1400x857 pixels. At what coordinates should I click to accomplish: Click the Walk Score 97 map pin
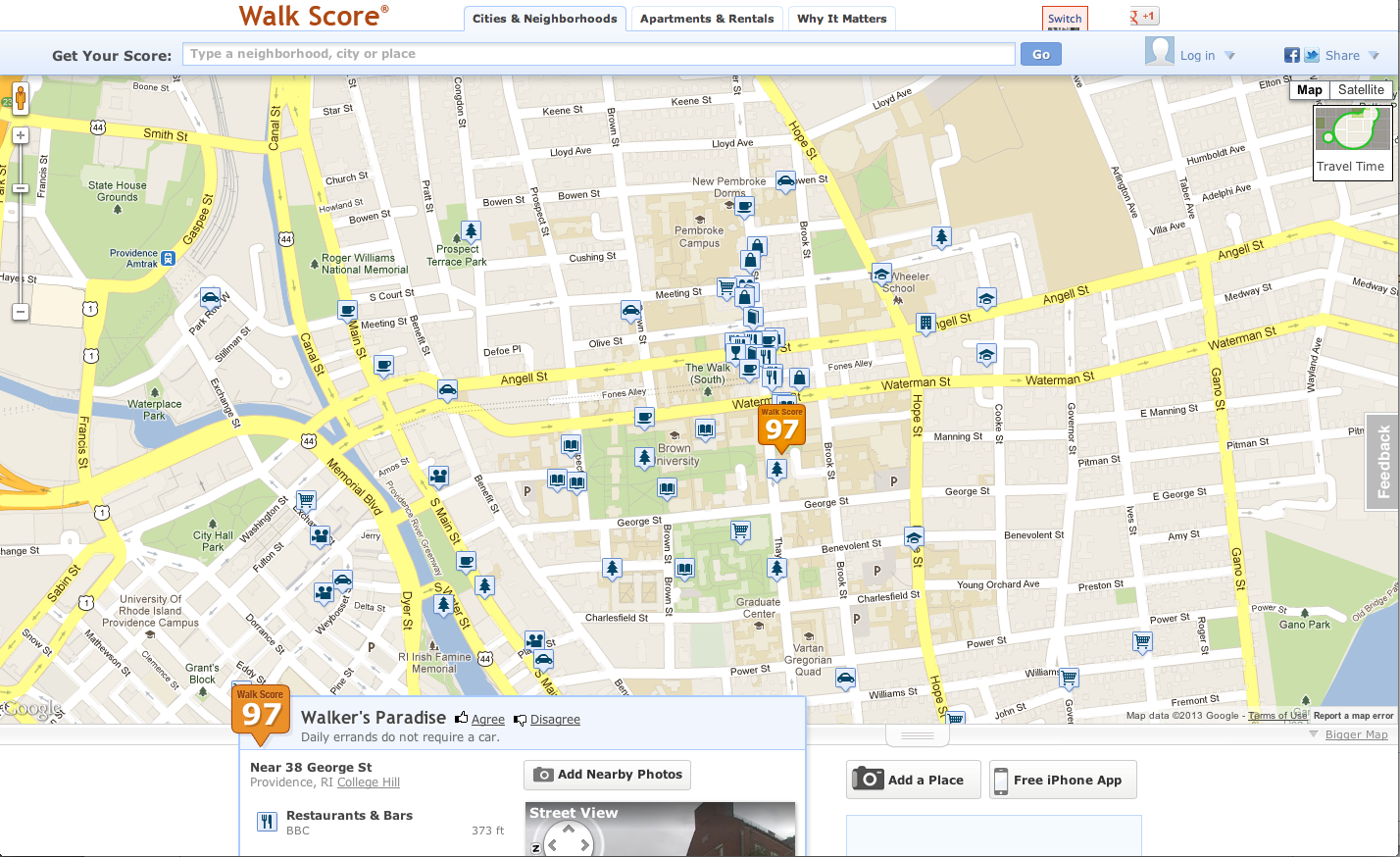coord(781,427)
